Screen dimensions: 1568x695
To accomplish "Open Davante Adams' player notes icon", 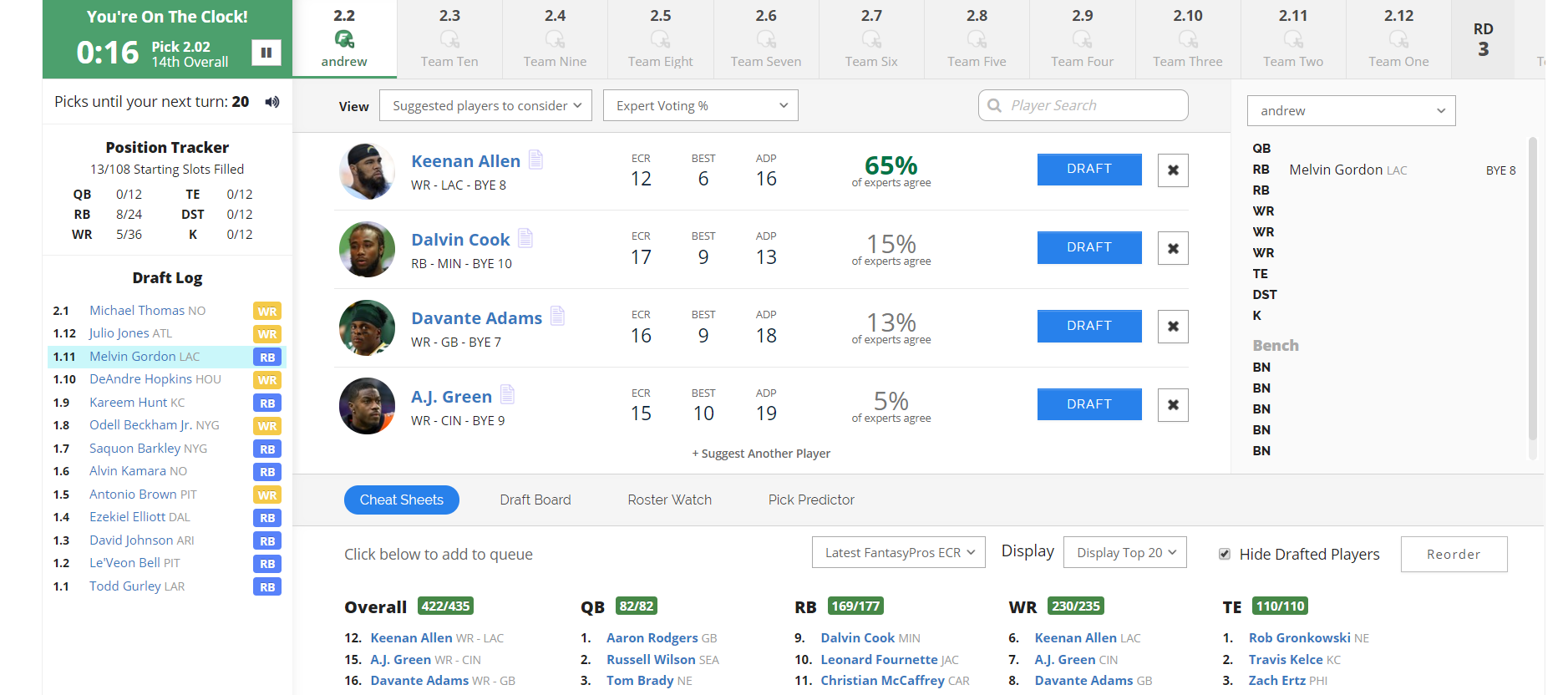I will pyautogui.click(x=558, y=316).
